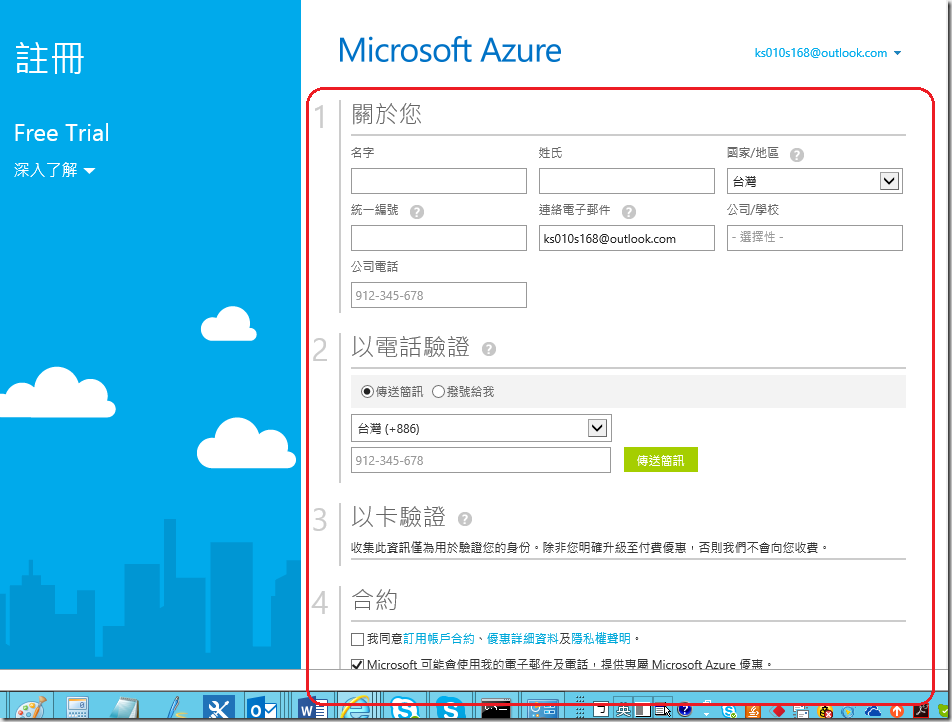Open the 國家/地區 dropdown showing 台灣
Image resolution: width=952 pixels, height=722 pixels.
click(x=814, y=181)
